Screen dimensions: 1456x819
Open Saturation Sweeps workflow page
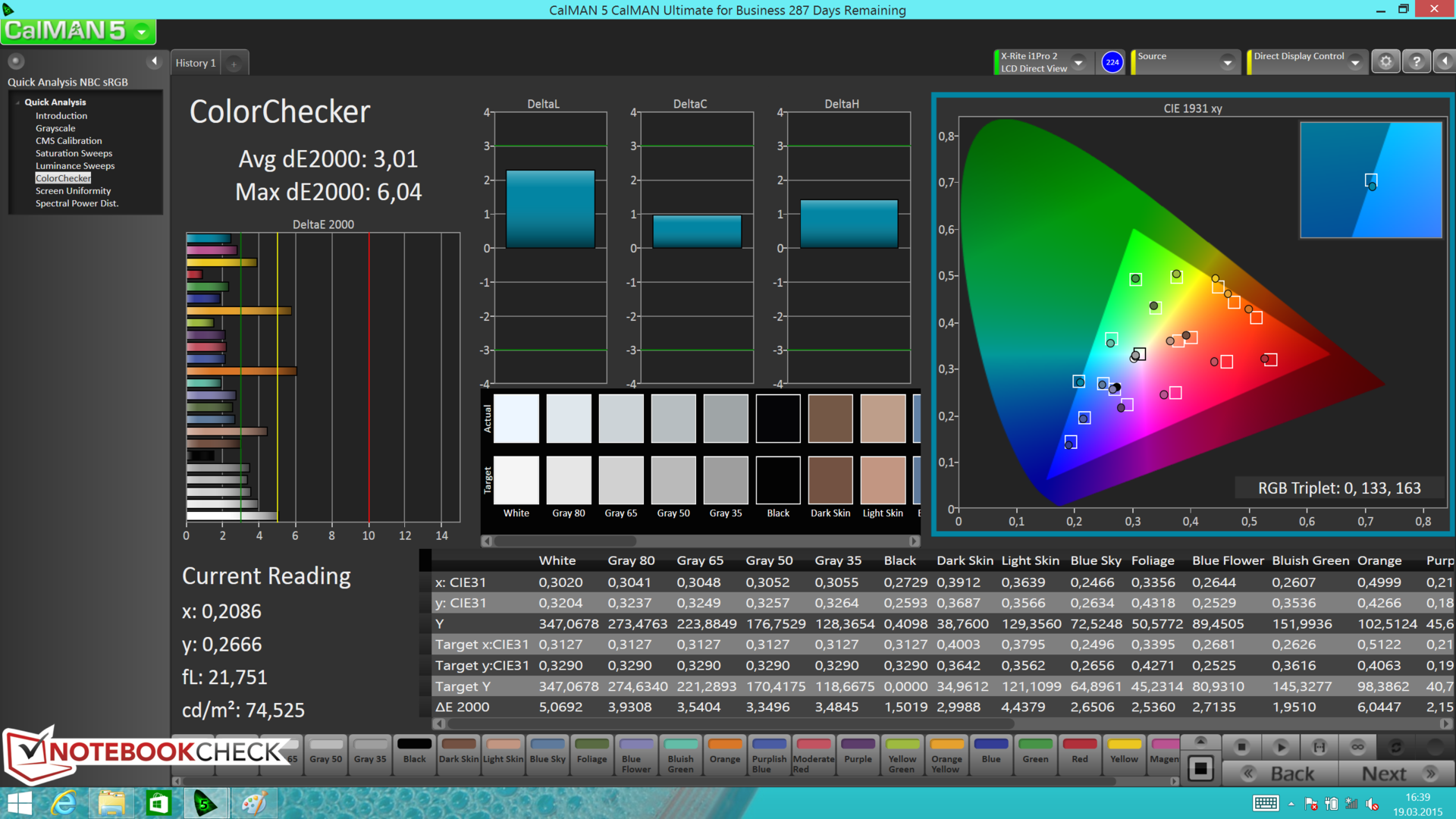74,153
